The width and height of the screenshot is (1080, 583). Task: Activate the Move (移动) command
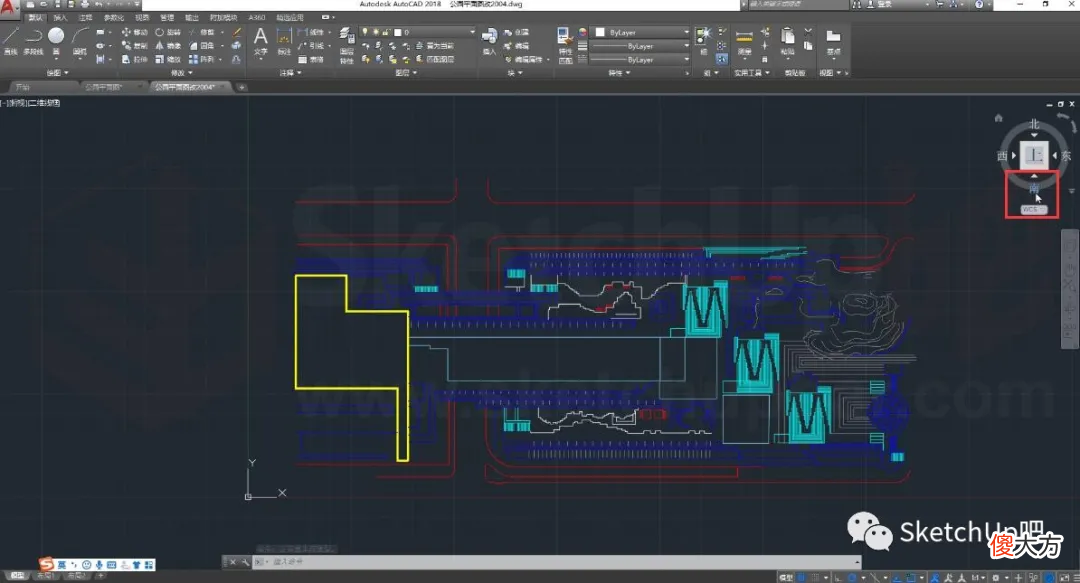tap(134, 32)
